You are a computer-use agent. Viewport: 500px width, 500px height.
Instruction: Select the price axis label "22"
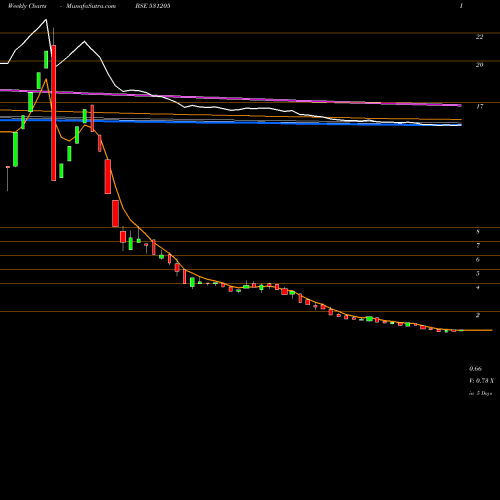[479, 37]
